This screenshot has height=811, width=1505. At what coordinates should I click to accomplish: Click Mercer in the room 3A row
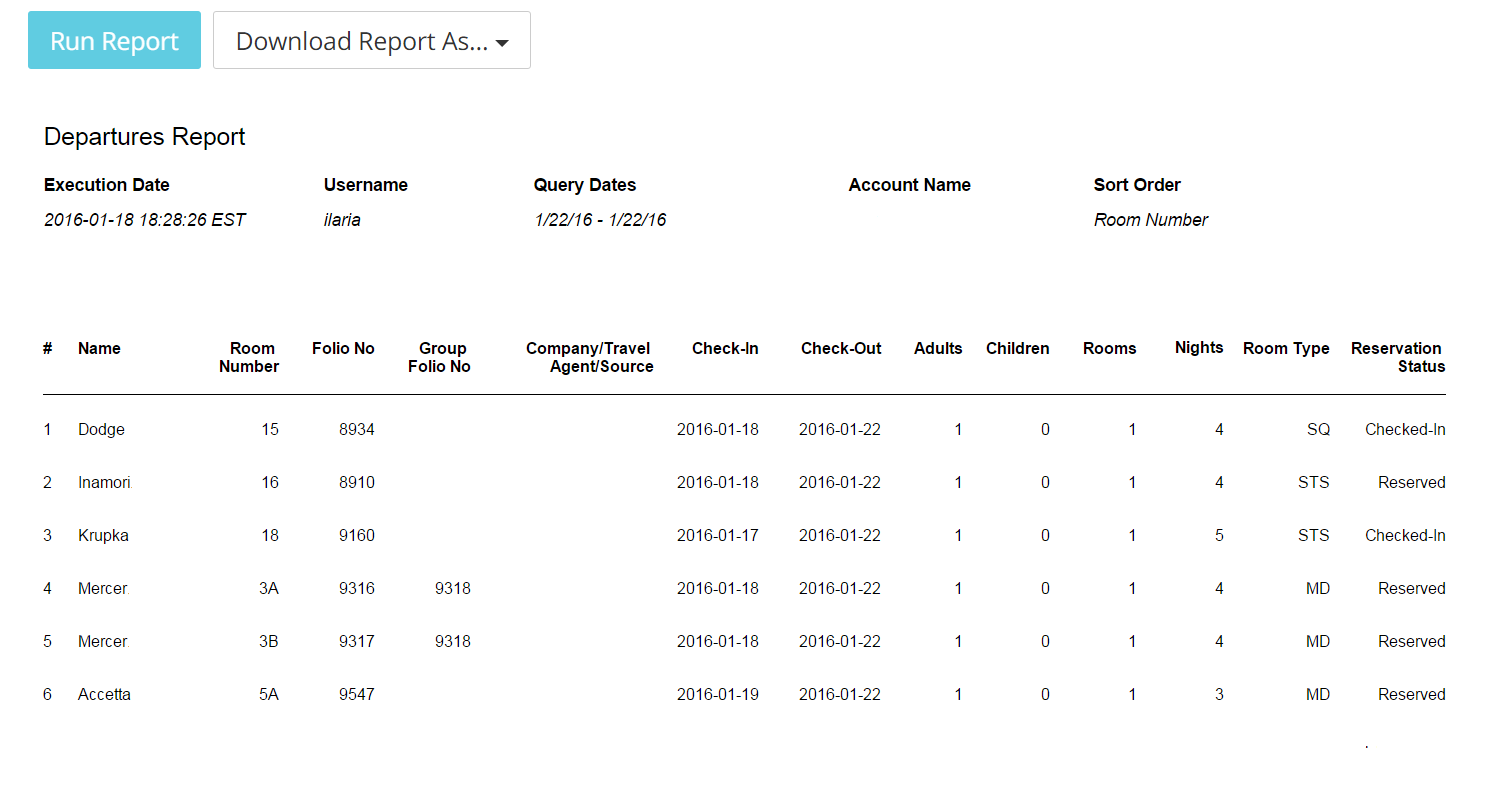[103, 589]
